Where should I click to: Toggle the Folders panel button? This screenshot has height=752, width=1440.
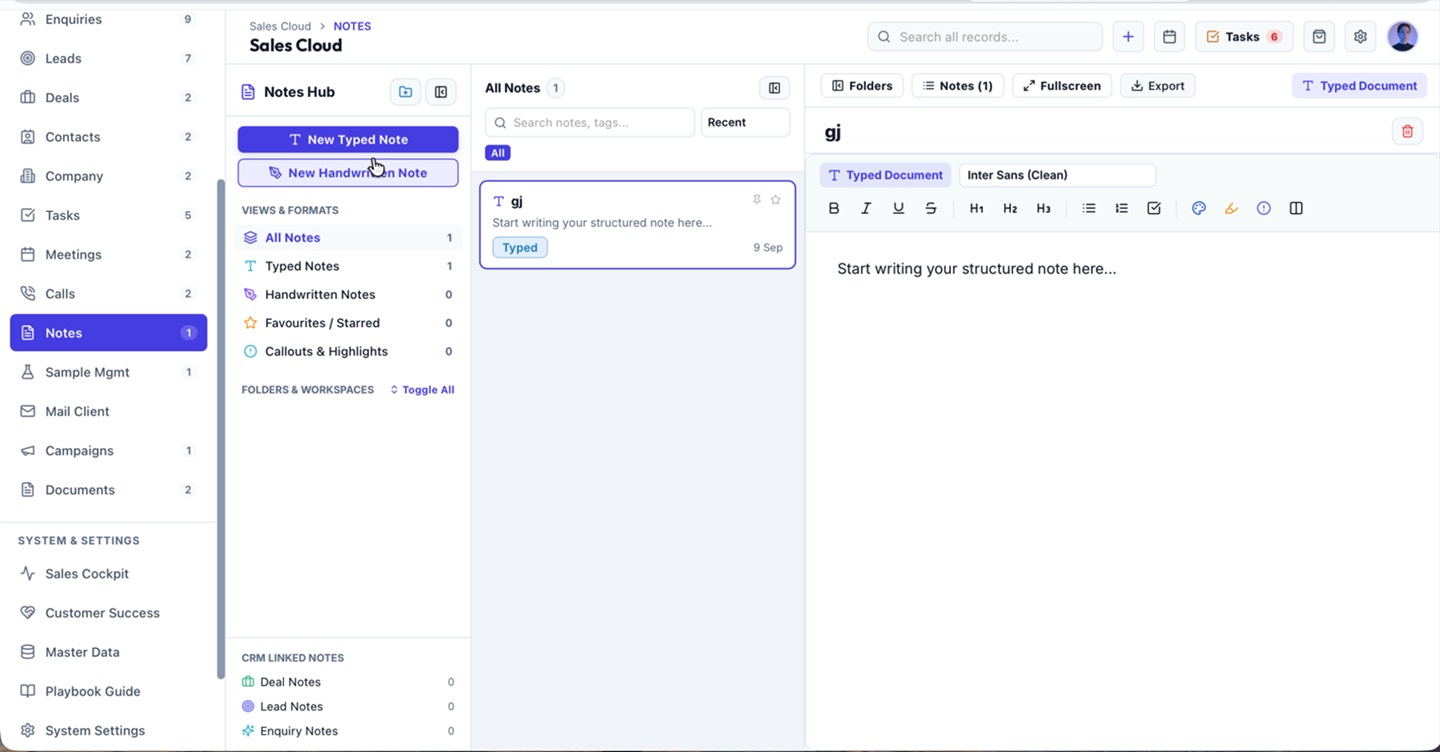[862, 86]
